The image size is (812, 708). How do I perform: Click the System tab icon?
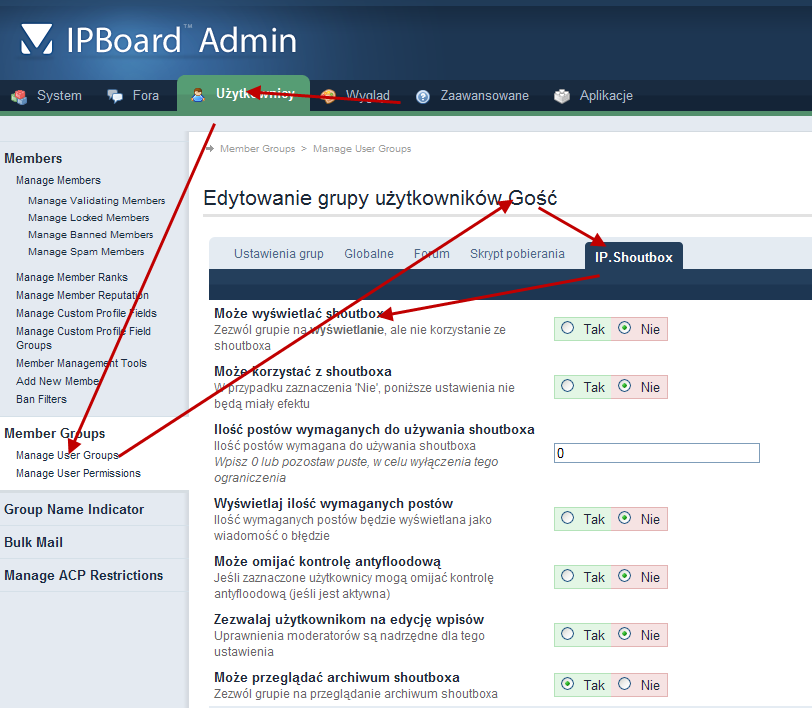(19, 96)
